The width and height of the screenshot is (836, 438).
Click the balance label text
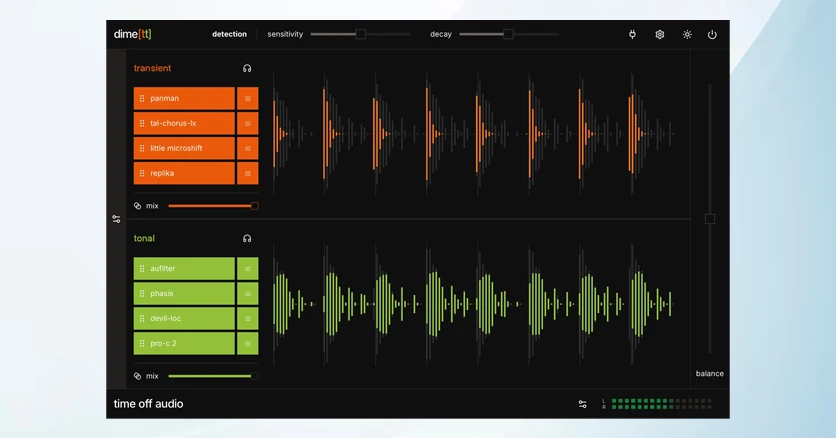(710, 374)
